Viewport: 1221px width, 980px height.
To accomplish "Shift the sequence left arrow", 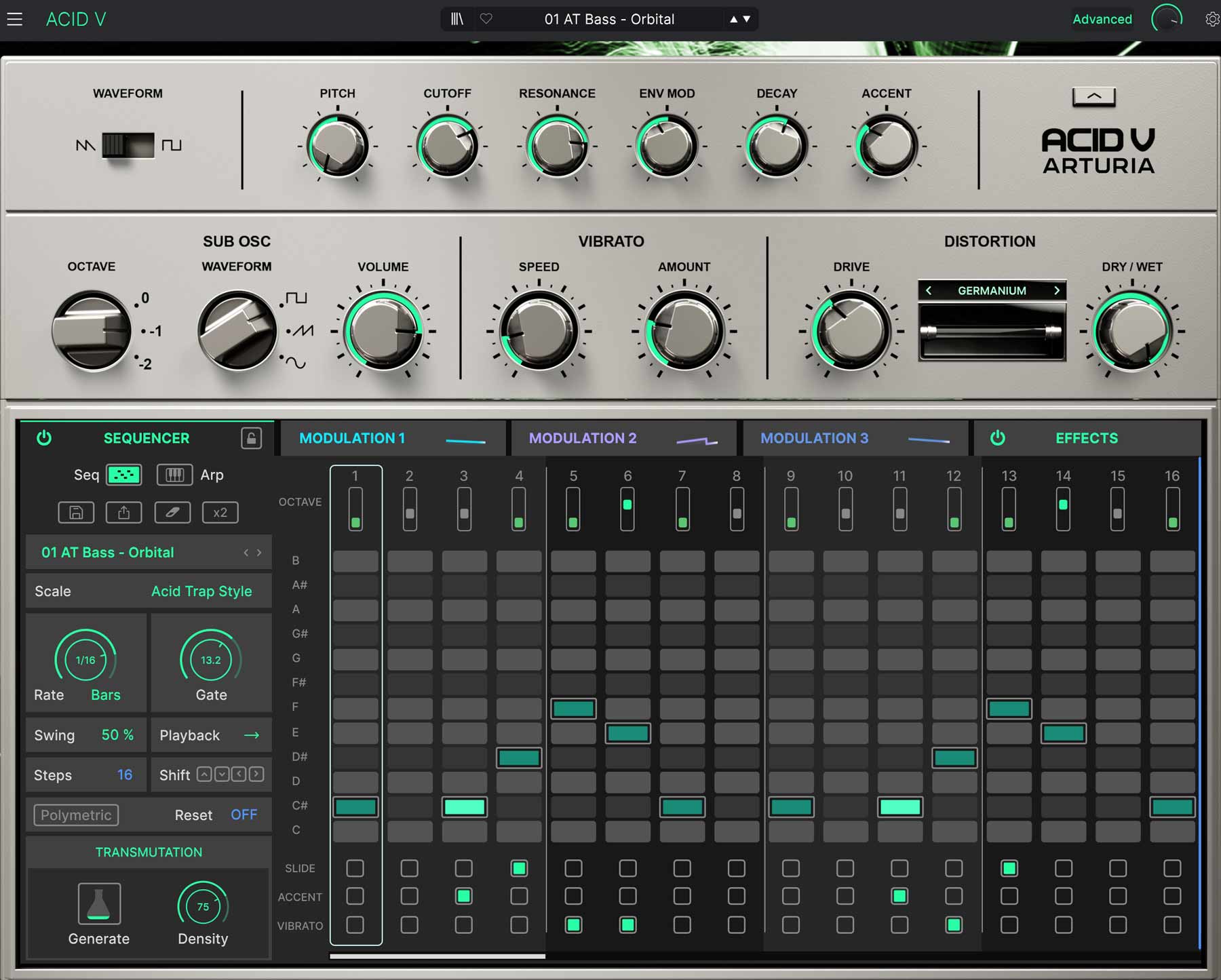I will pyautogui.click(x=239, y=774).
